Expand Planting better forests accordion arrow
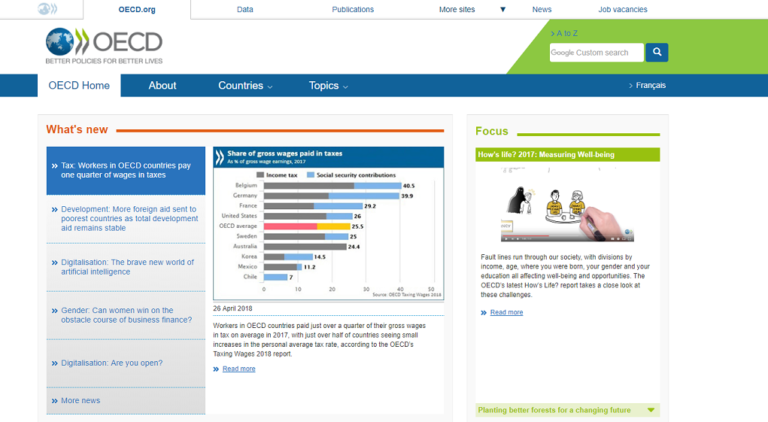Screen dimensions: 768x422 coord(651,410)
